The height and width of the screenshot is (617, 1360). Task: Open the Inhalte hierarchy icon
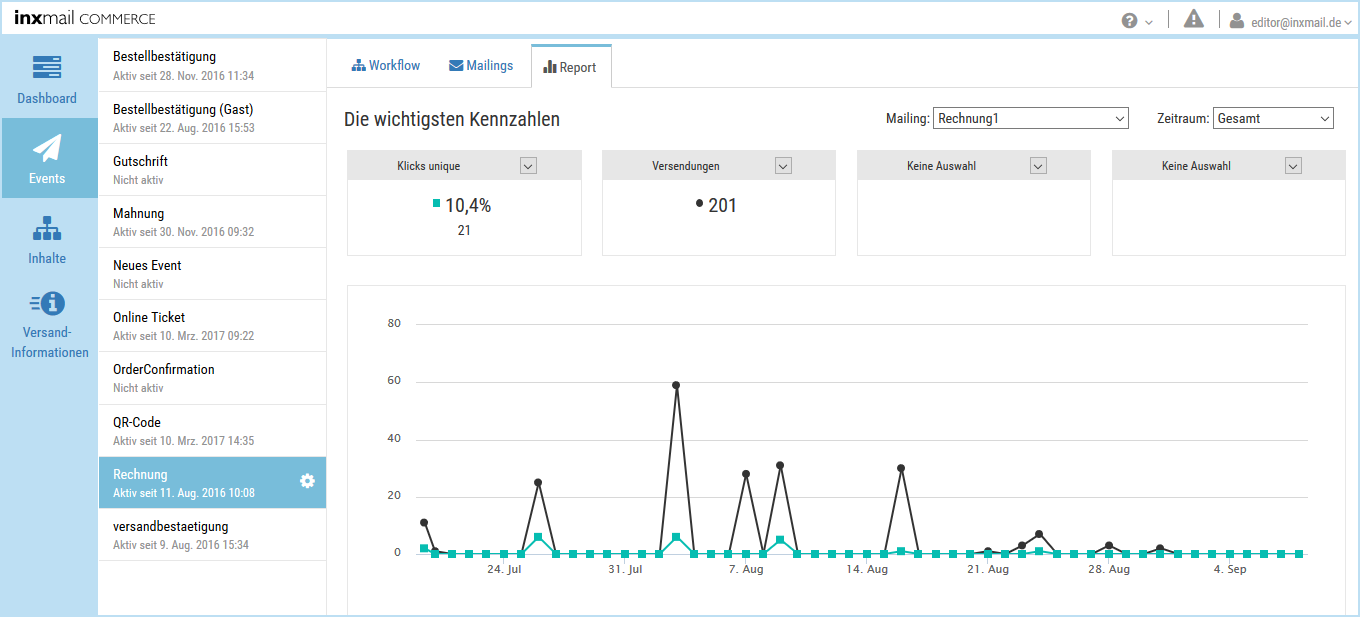(47, 228)
